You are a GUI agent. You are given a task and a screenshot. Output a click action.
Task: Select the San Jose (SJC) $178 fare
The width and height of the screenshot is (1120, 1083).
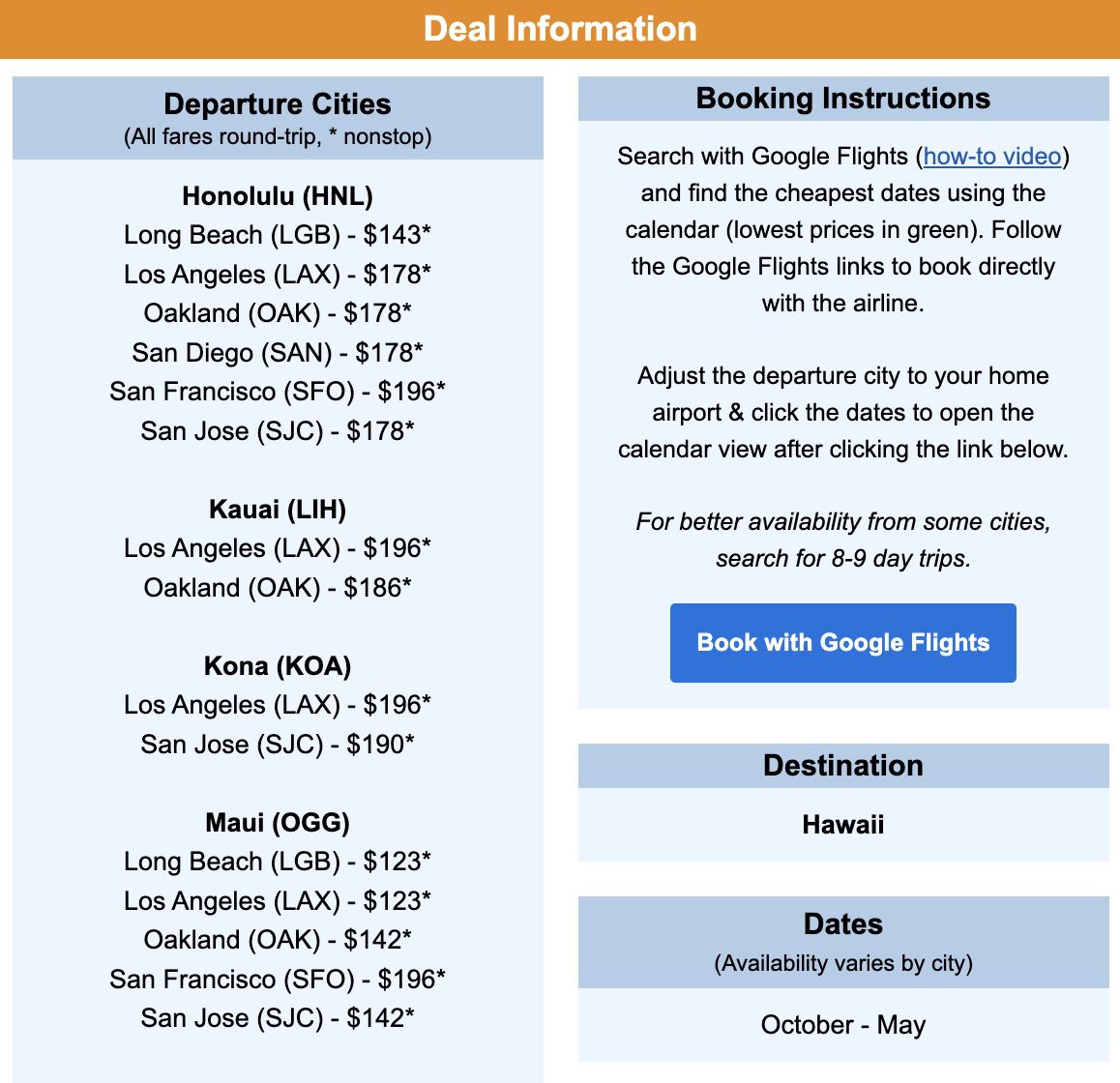tap(277, 430)
